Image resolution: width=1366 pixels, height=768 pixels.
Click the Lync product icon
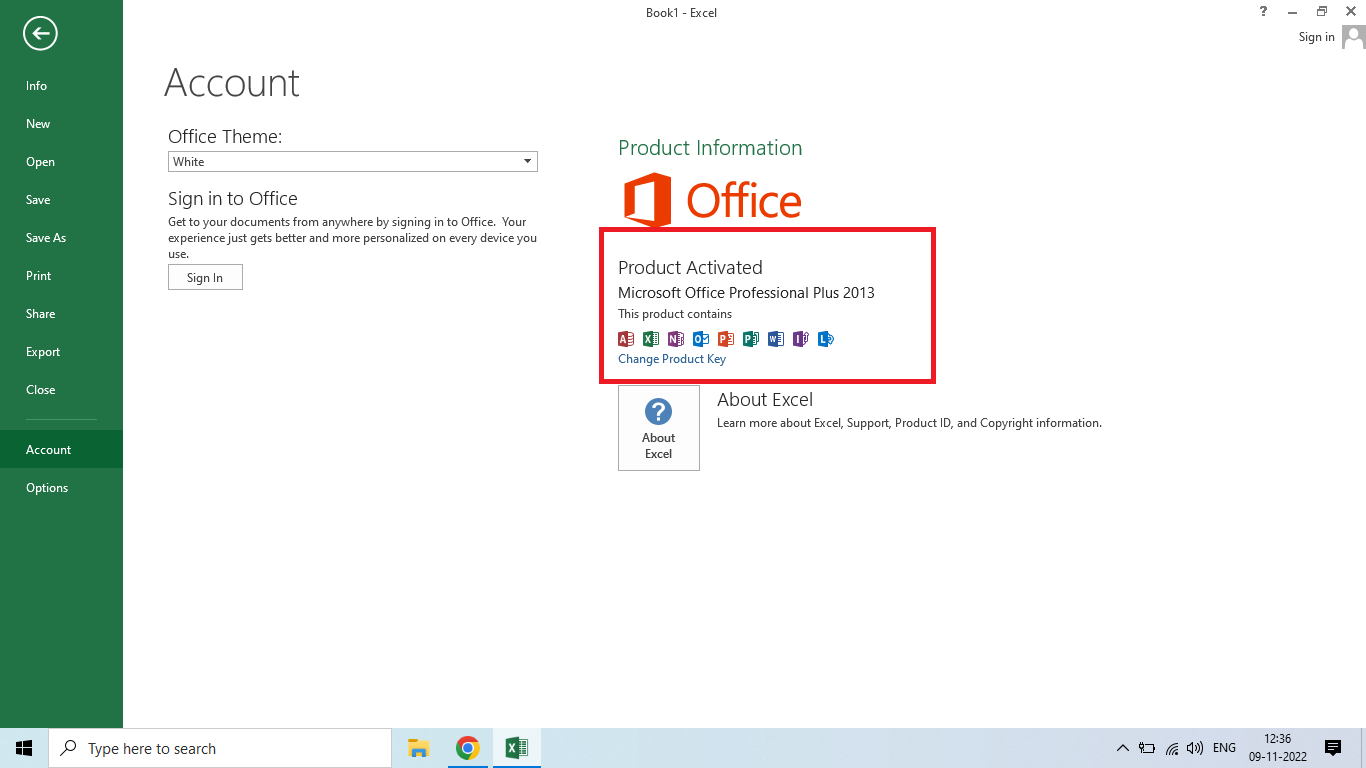coord(826,339)
